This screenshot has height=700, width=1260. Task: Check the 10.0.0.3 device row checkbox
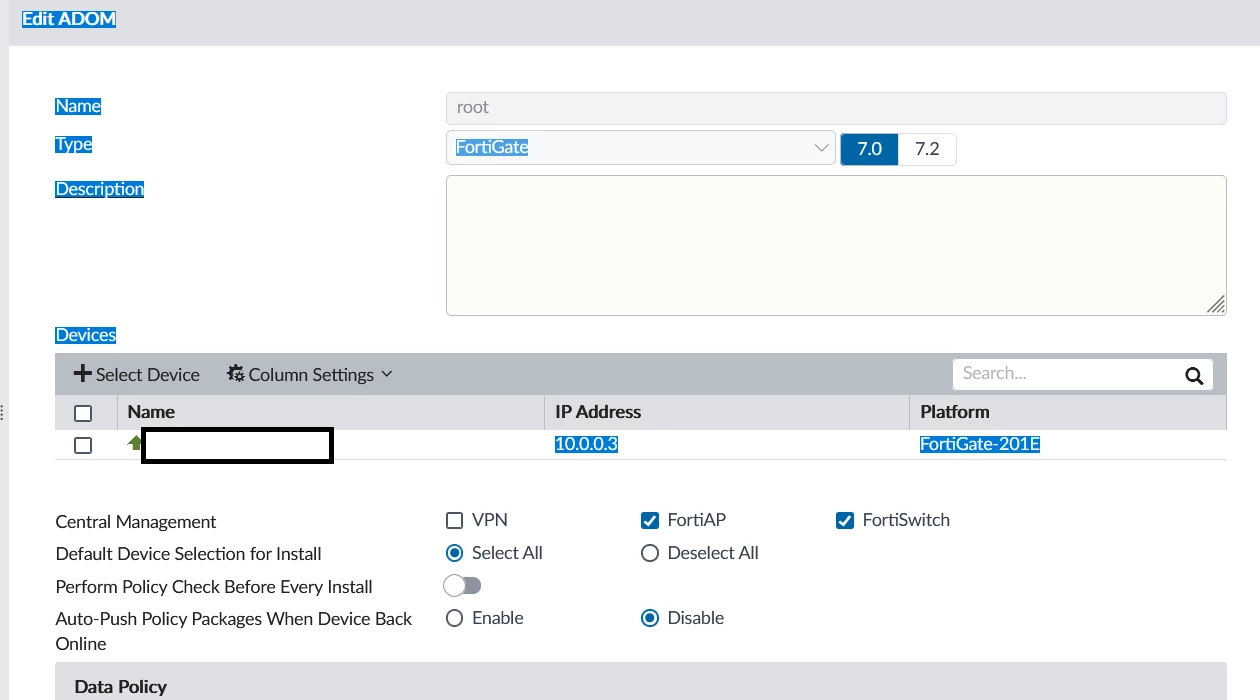83,445
